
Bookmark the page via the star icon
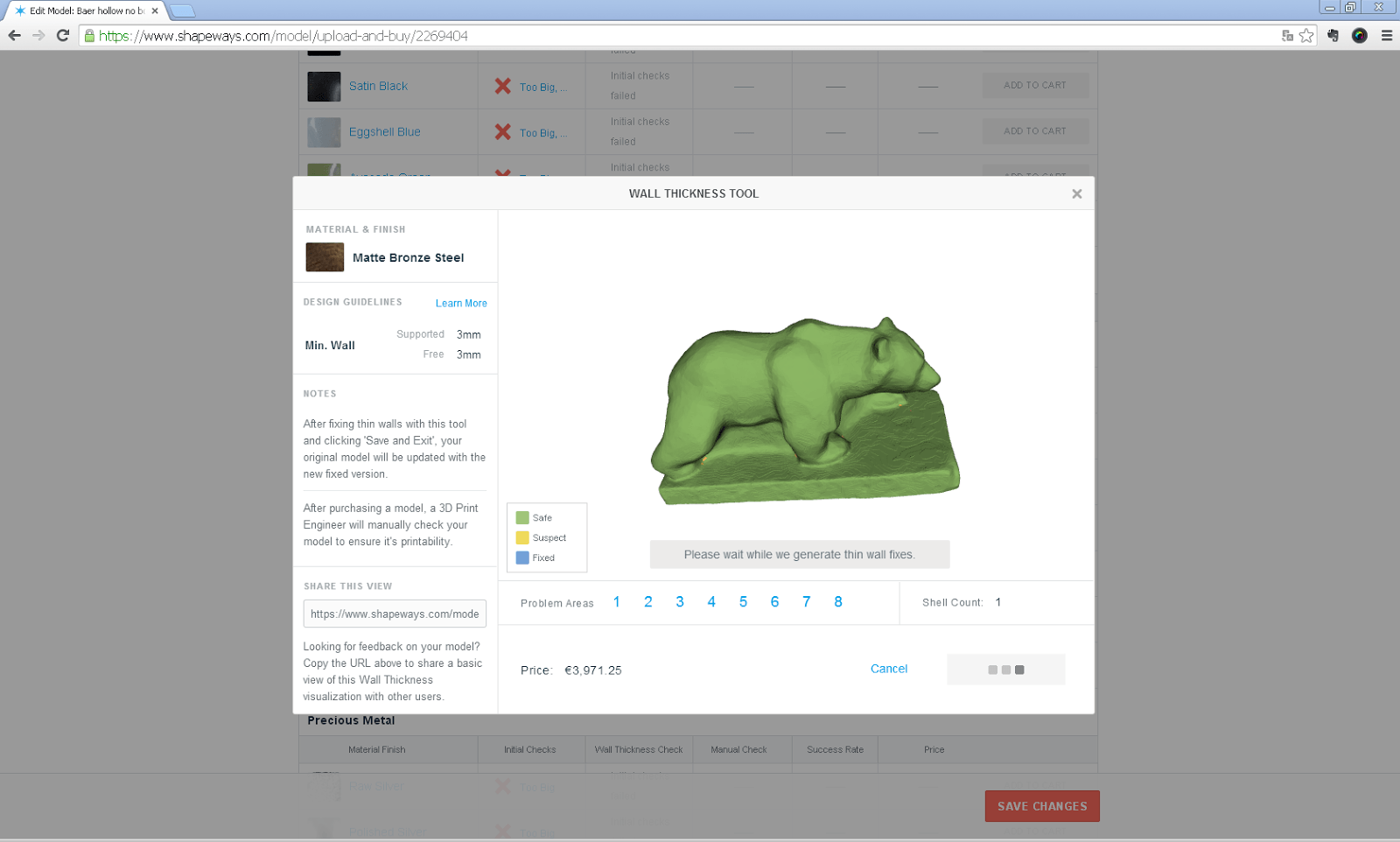coord(1307,35)
